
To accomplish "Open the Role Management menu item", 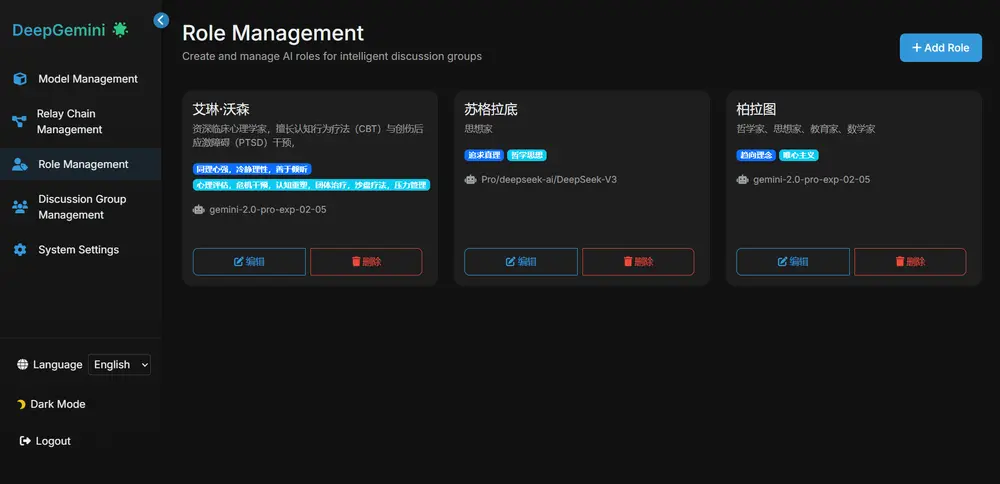I will (82, 164).
